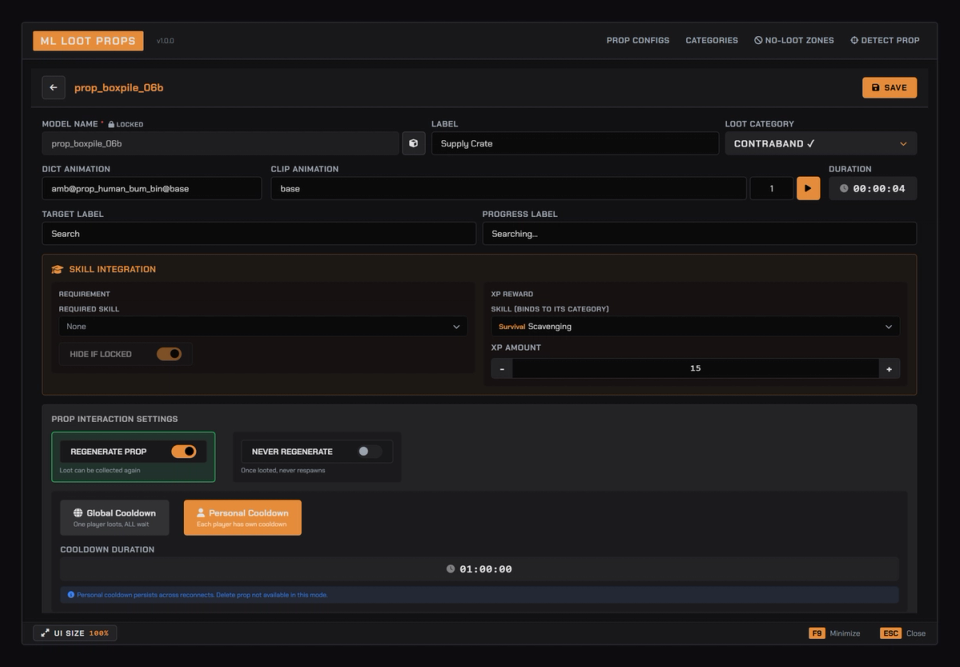Click the UI Size 100% button
This screenshot has width=960, height=667.
(75, 633)
